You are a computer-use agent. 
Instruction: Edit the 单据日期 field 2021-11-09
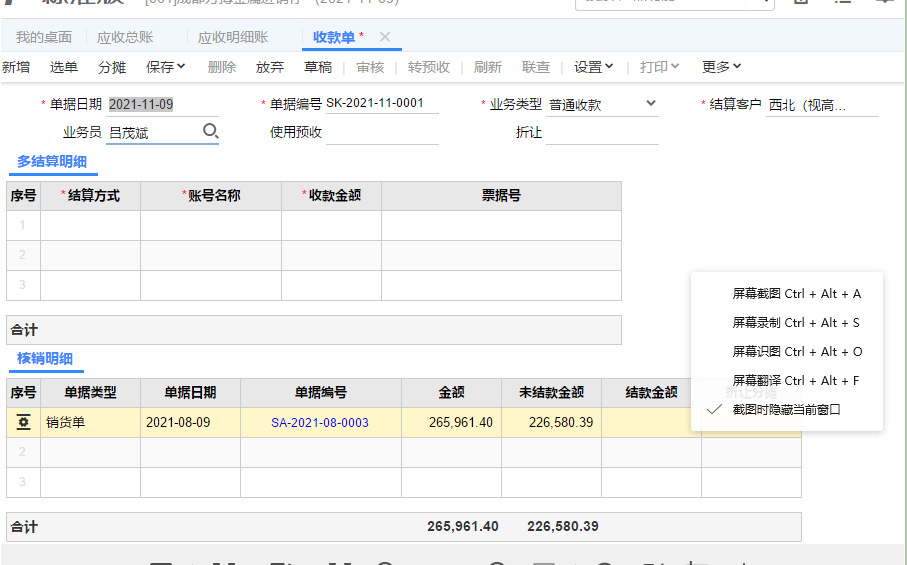click(163, 104)
